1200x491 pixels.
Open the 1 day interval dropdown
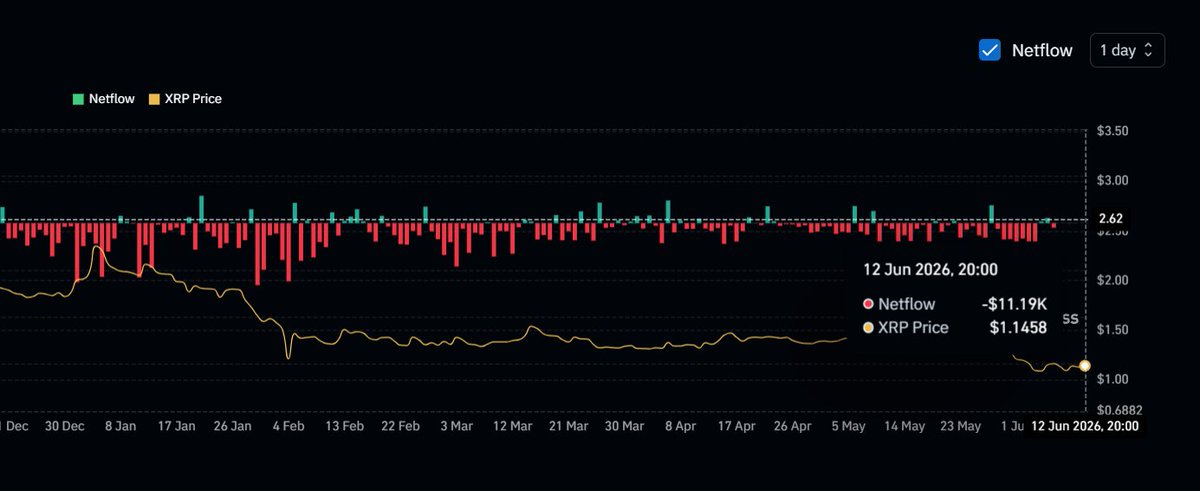click(1127, 50)
